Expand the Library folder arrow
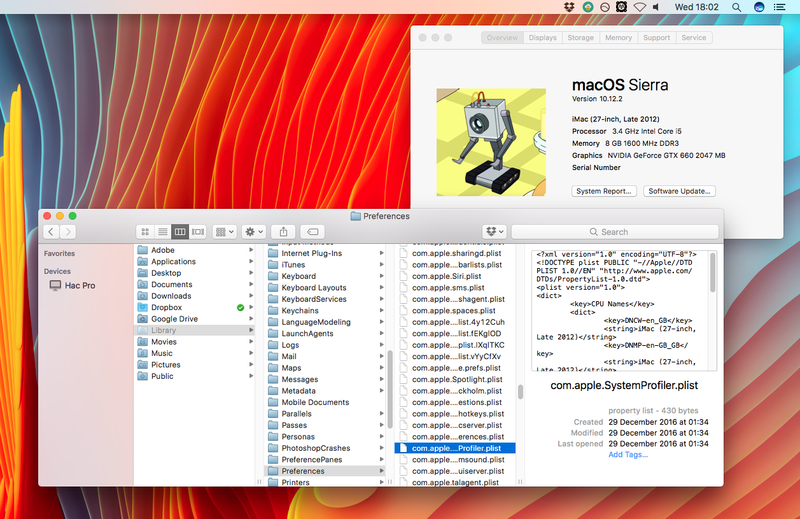Image resolution: width=800 pixels, height=519 pixels. [x=251, y=330]
